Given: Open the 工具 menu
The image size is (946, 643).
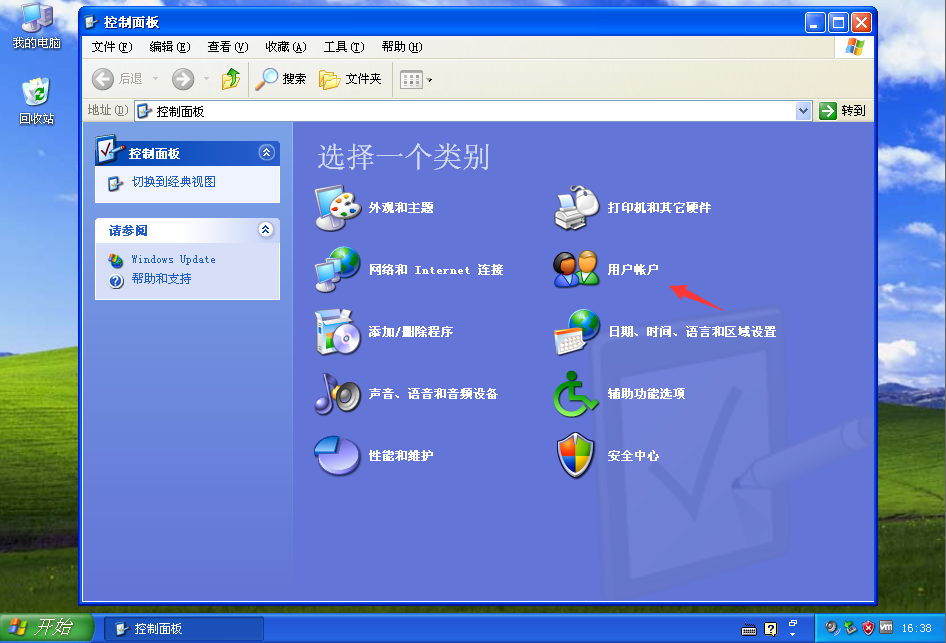Looking at the screenshot, I should click(x=344, y=47).
